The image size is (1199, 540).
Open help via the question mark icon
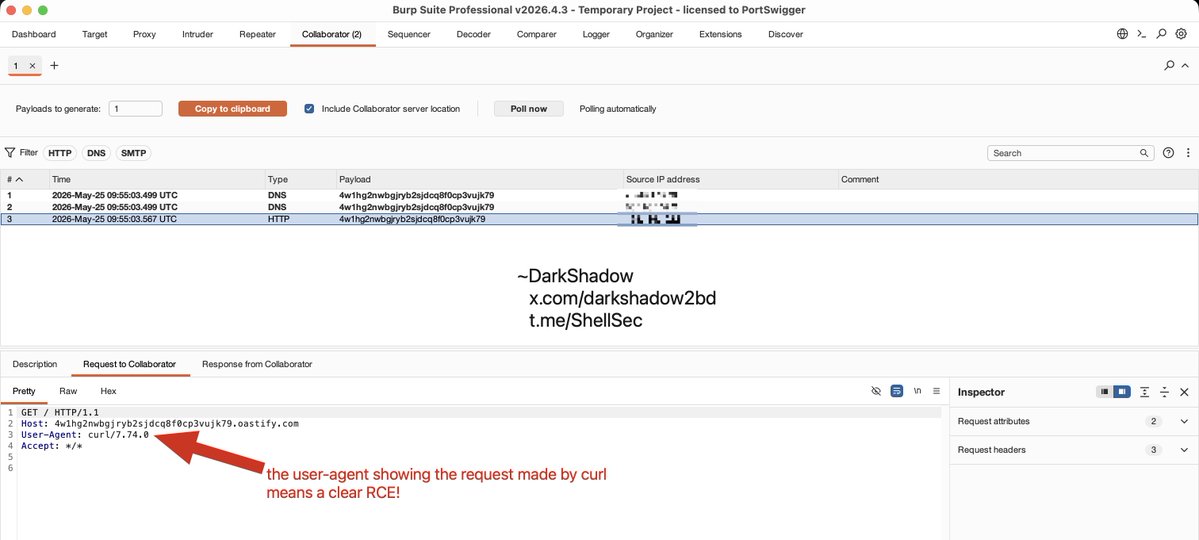1168,153
